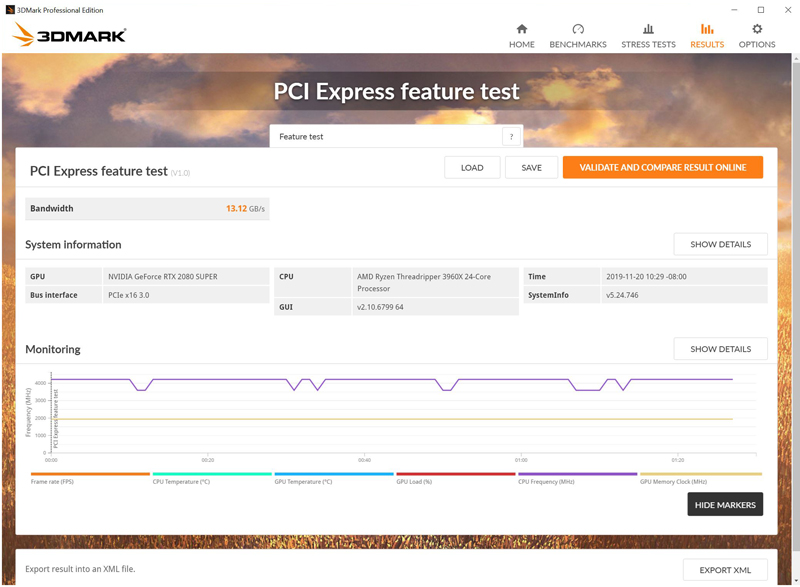Viewport: 800px width, 587px height.
Task: Toggle GPU Memory Clock color legend
Action: coord(700,474)
